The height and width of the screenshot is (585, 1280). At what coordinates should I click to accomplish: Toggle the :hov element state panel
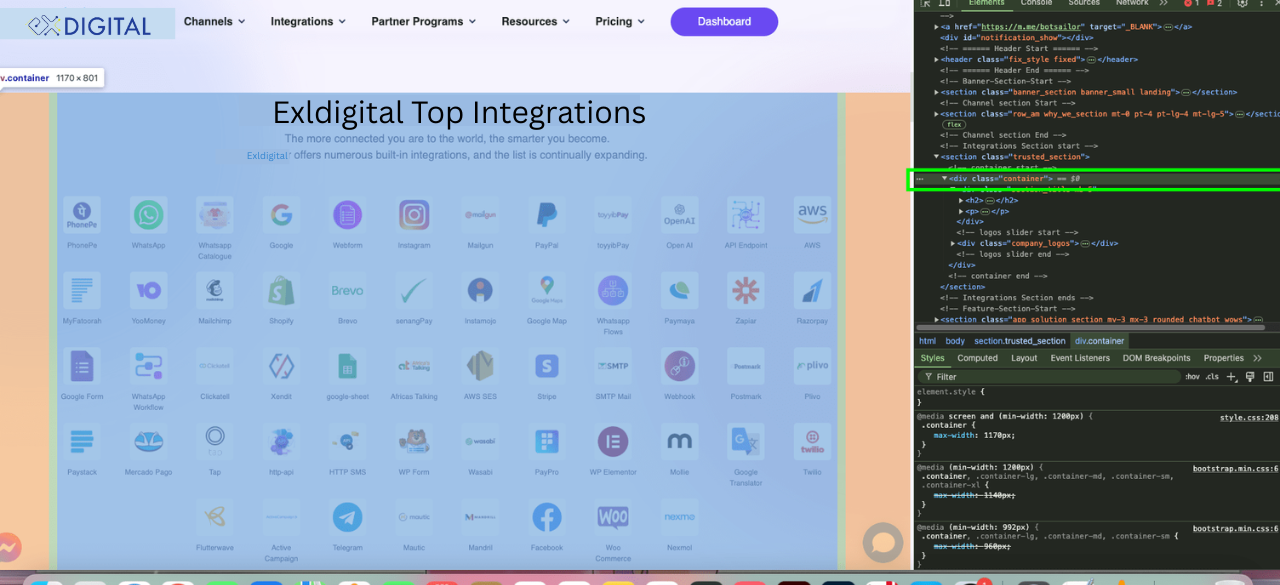[x=1192, y=377]
